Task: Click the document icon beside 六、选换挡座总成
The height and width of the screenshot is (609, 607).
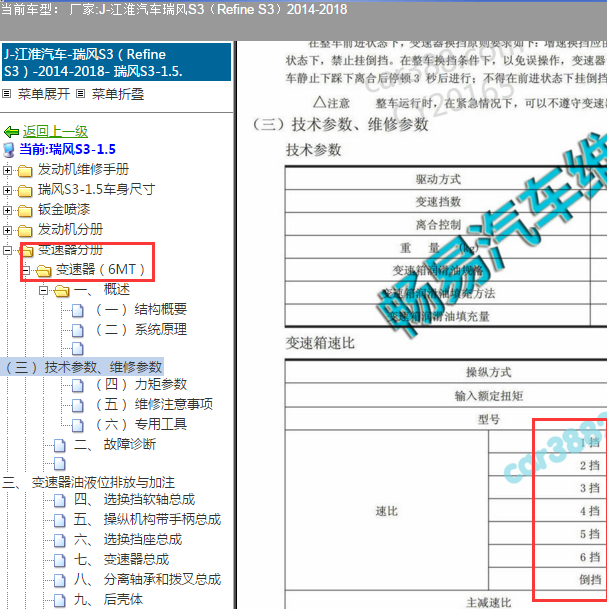Action: tap(59, 541)
